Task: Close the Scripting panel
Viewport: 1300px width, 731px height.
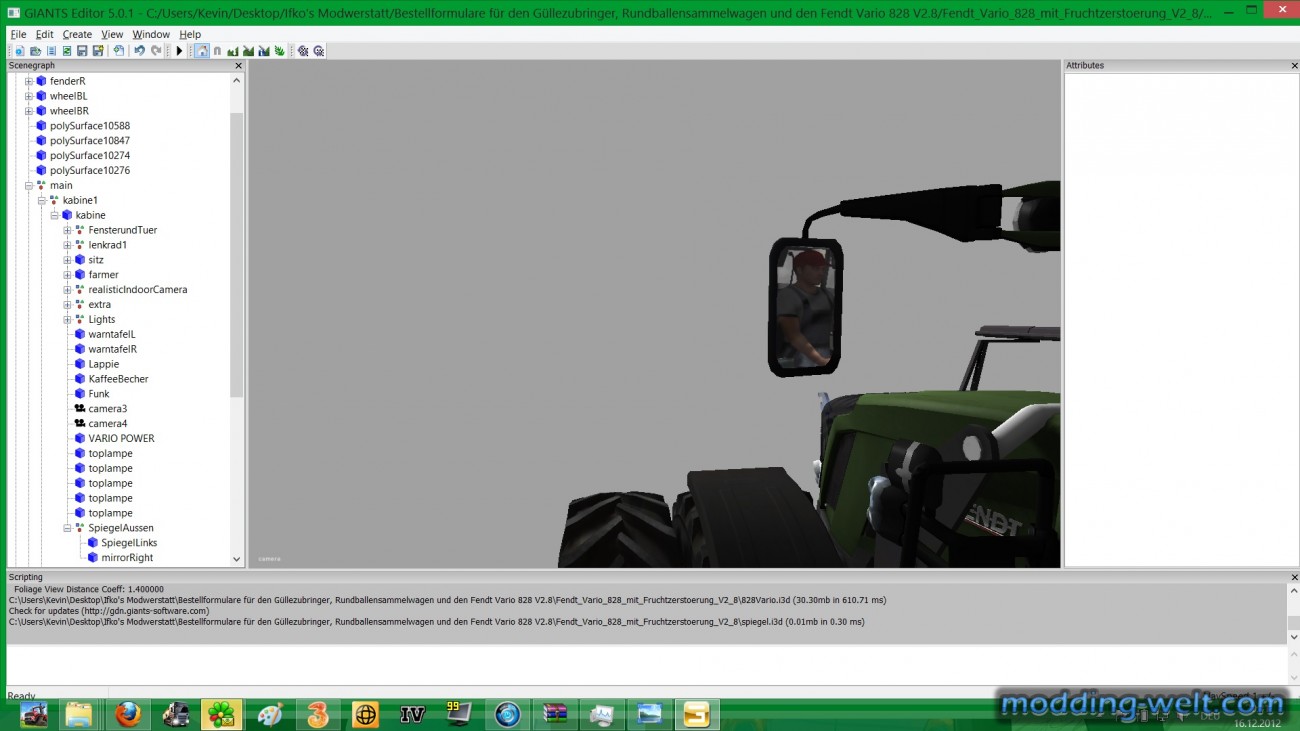Action: pyautogui.click(x=1294, y=577)
